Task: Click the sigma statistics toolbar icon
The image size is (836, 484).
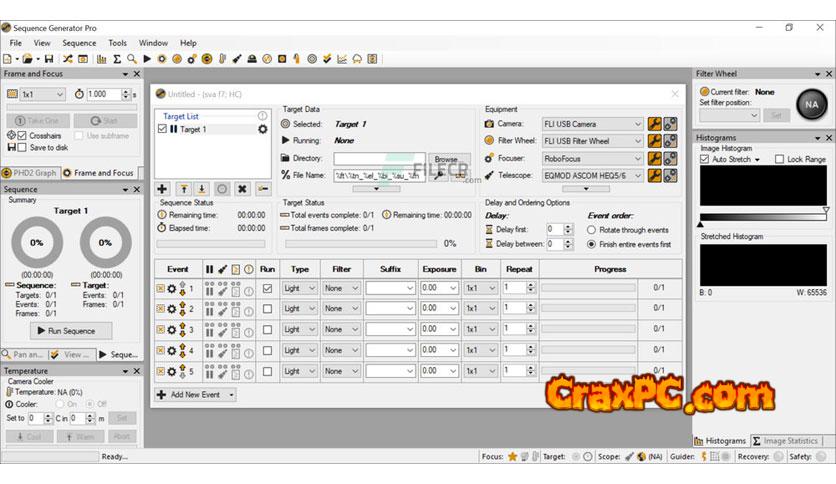Action: click(116, 59)
